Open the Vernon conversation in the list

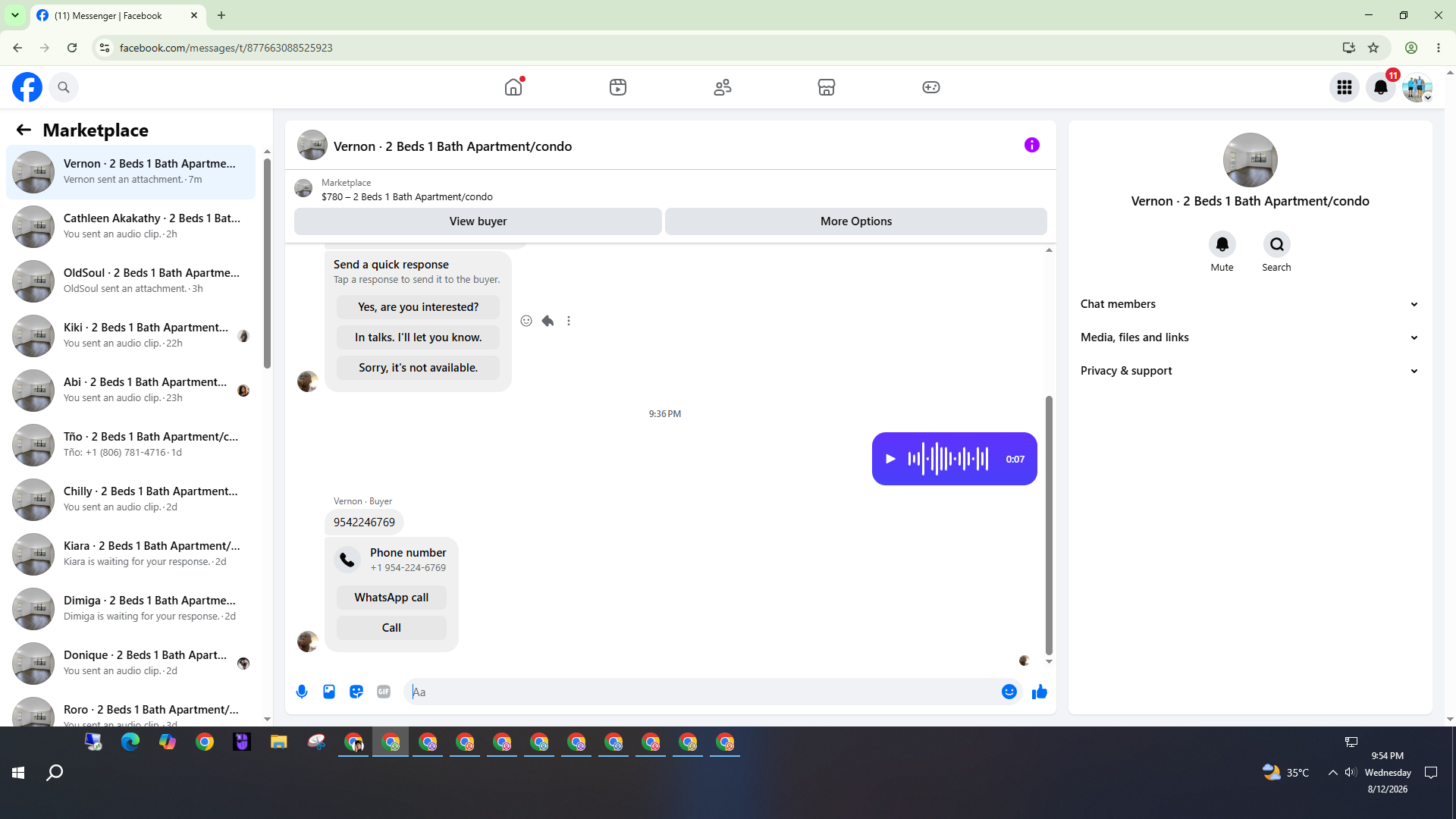click(131, 172)
